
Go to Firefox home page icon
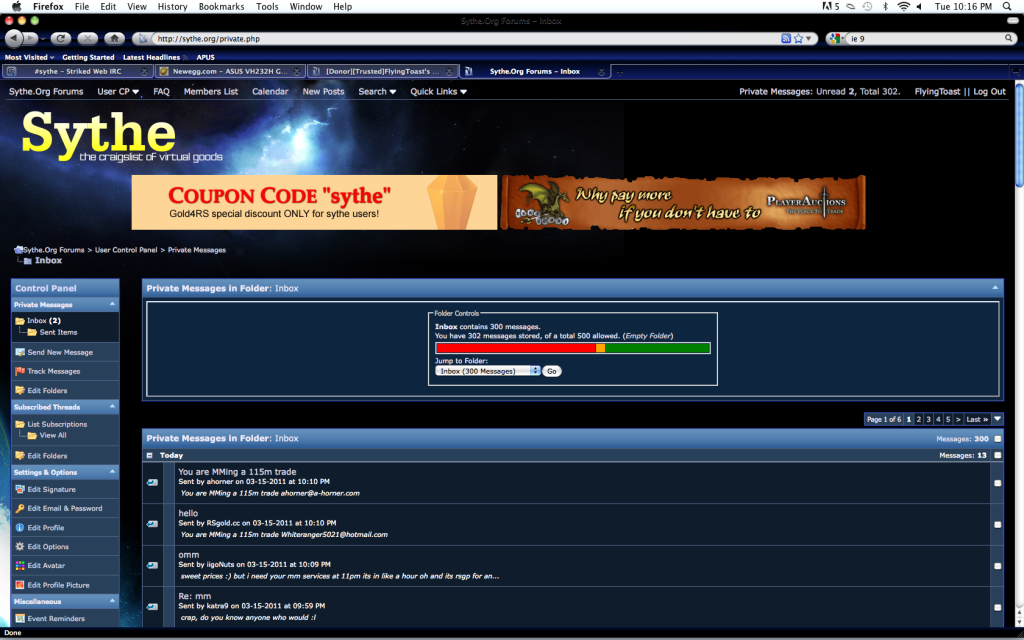115,39
